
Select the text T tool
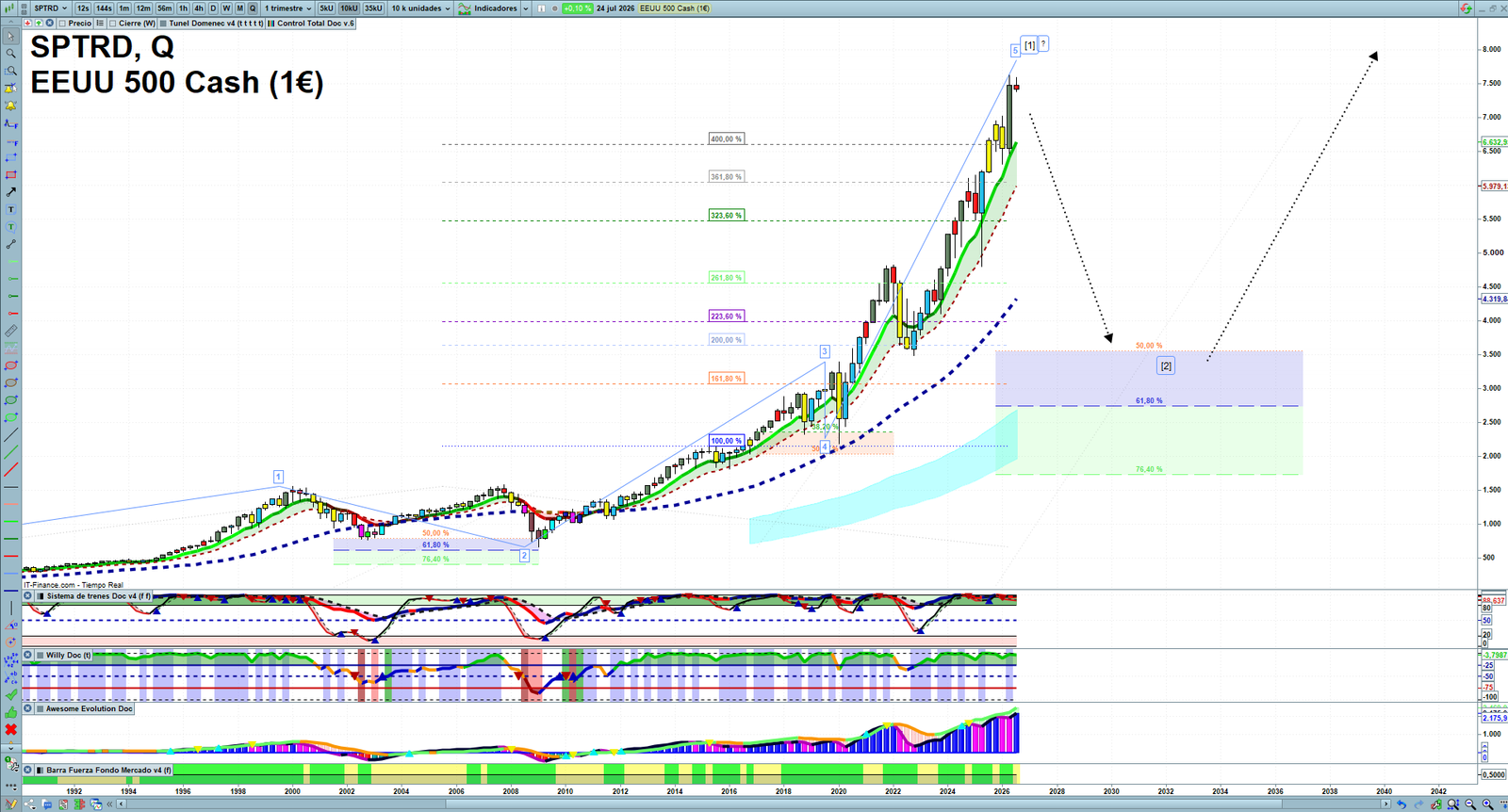click(x=10, y=209)
